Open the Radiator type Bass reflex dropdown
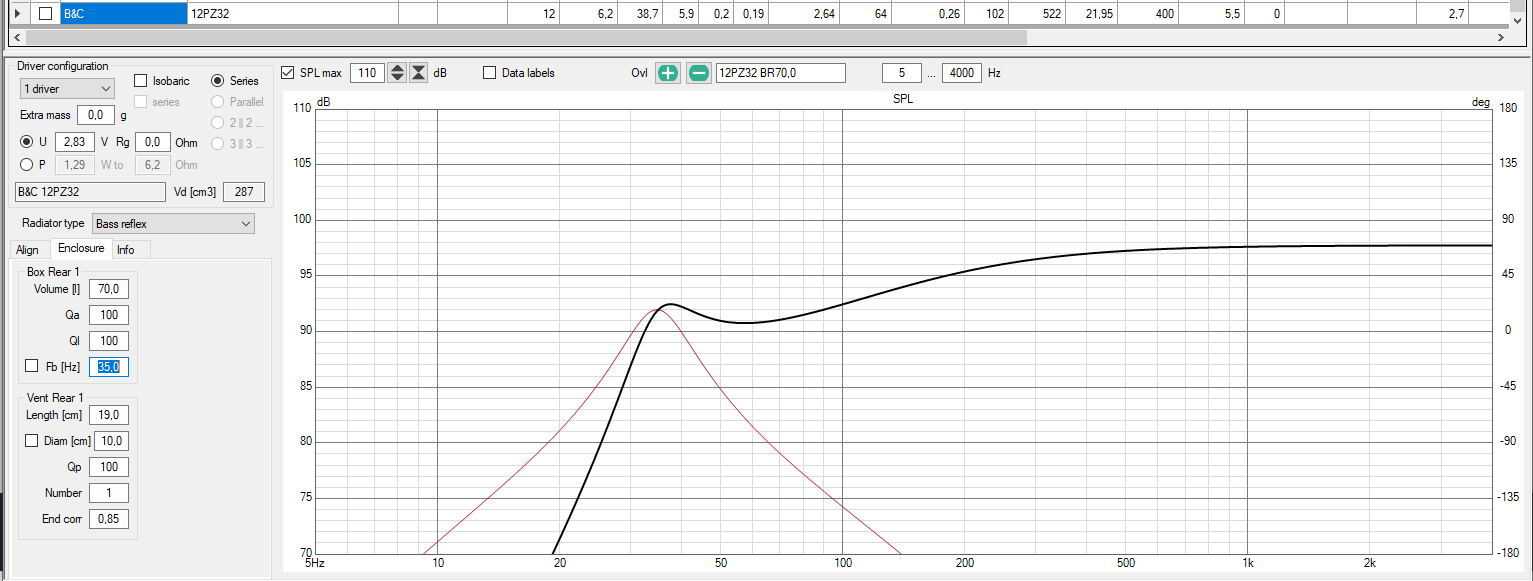Viewport: 1533px width, 581px height. tap(174, 224)
